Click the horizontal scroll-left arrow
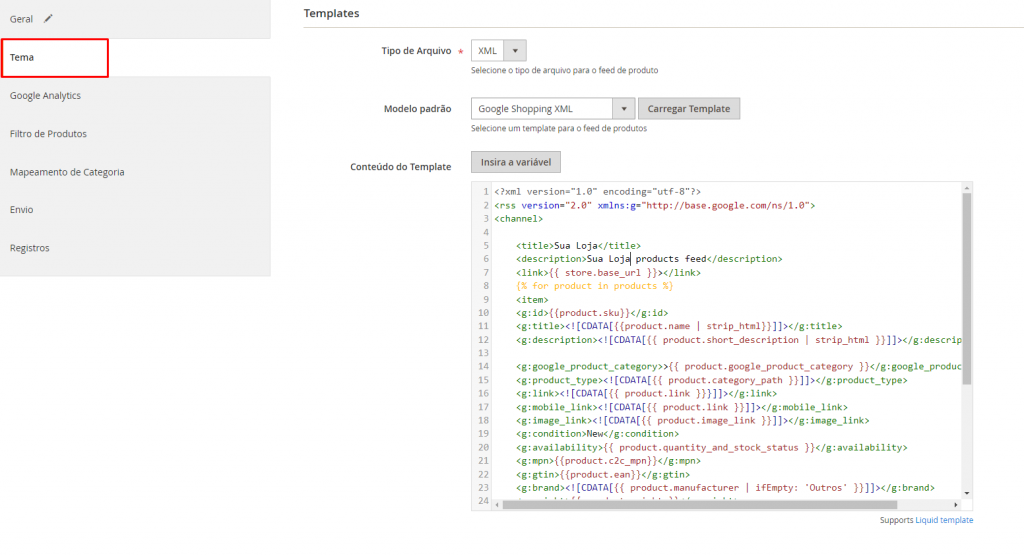This screenshot has width=1024, height=556. [x=497, y=504]
